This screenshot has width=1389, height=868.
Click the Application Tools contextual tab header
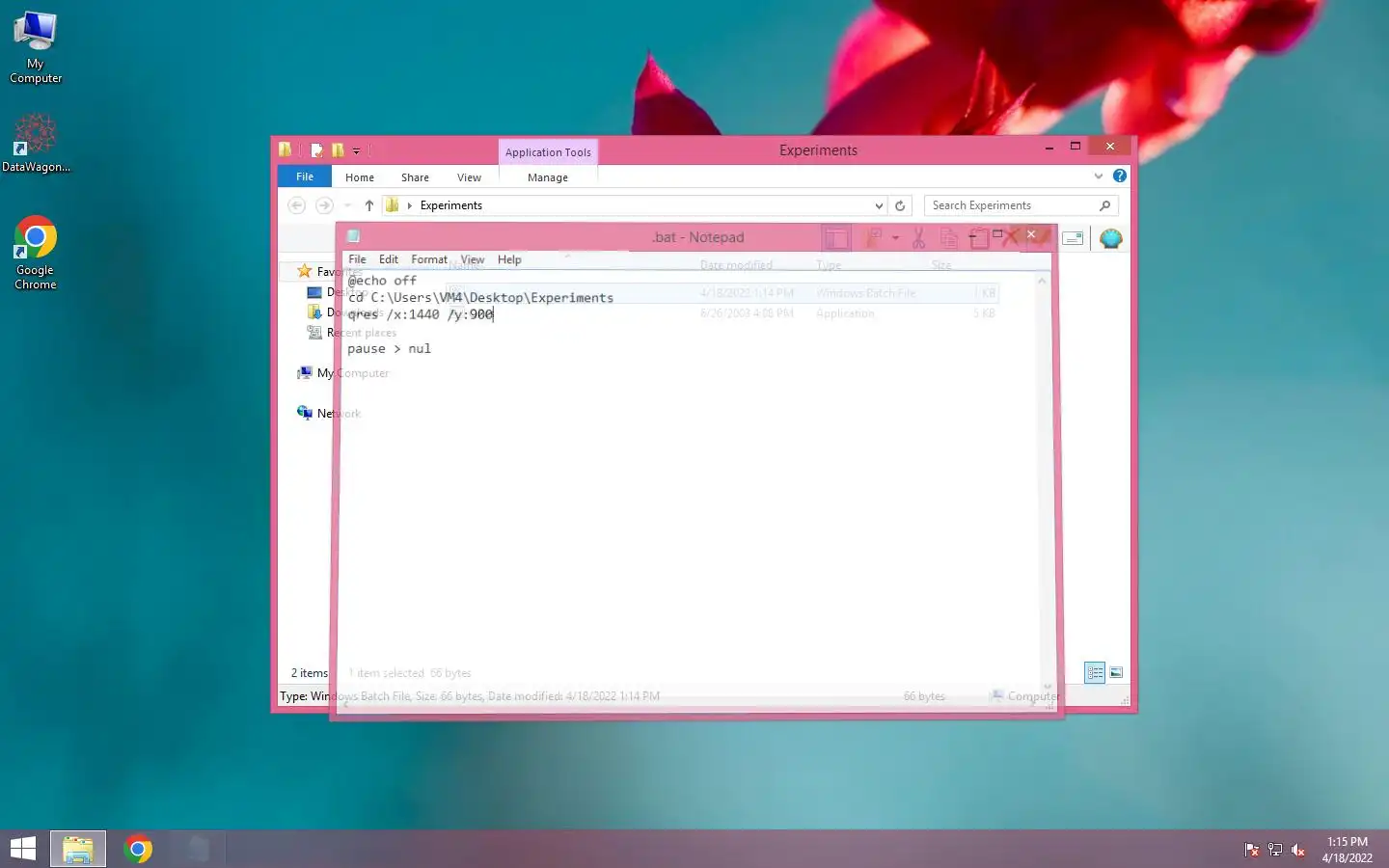548,152
